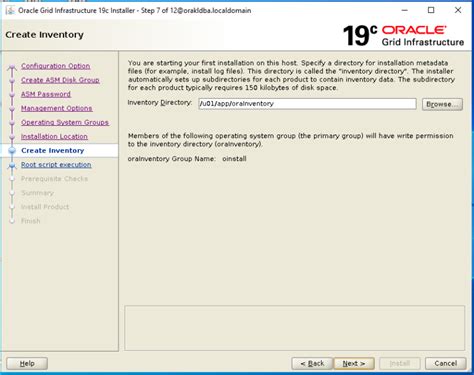Click the Root script execution bullet icon
This screenshot has width=474, height=375.
point(12,165)
